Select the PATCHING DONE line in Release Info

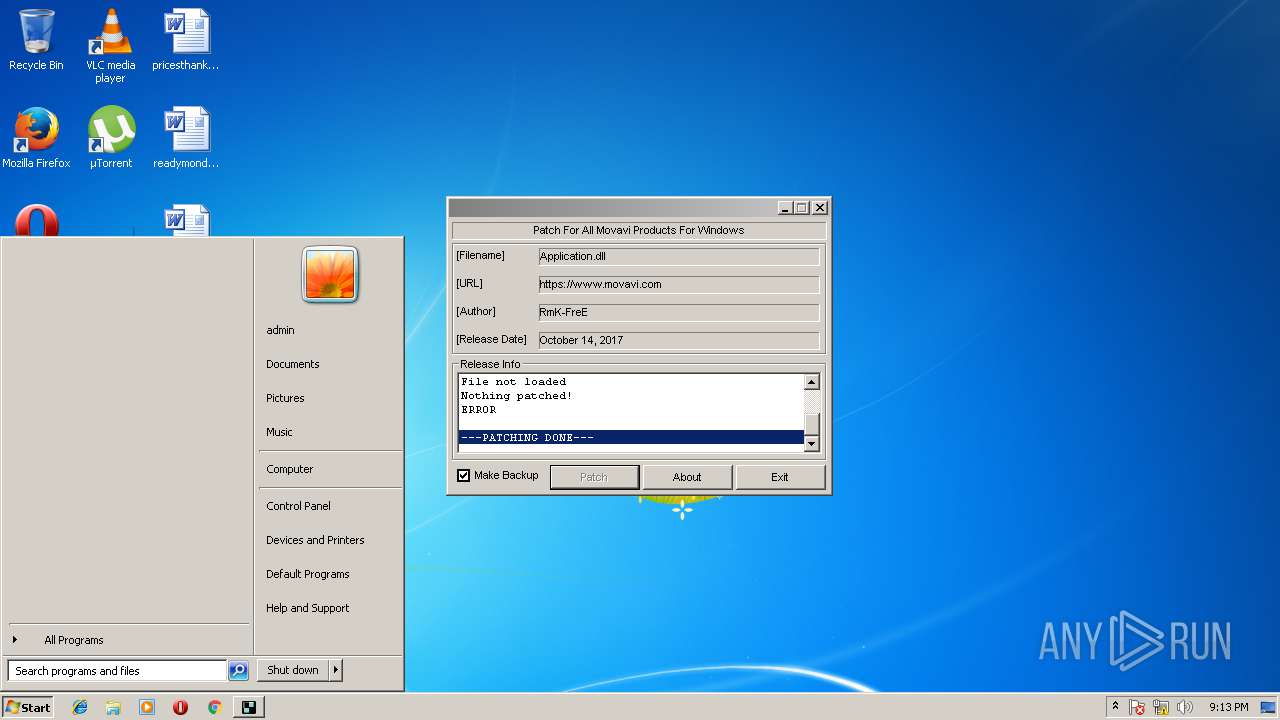coord(631,438)
